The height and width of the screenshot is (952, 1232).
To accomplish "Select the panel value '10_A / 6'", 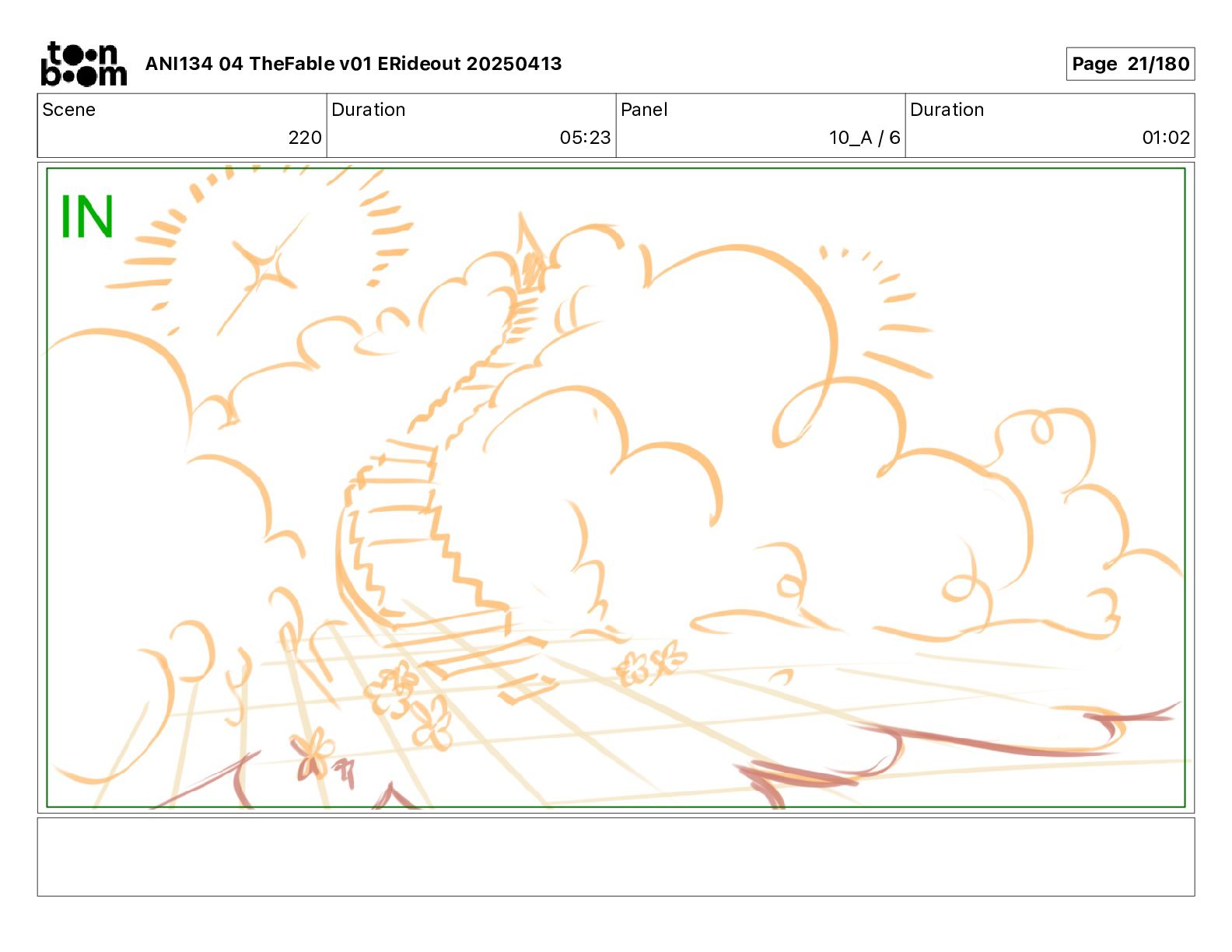I will pyautogui.click(x=864, y=138).
